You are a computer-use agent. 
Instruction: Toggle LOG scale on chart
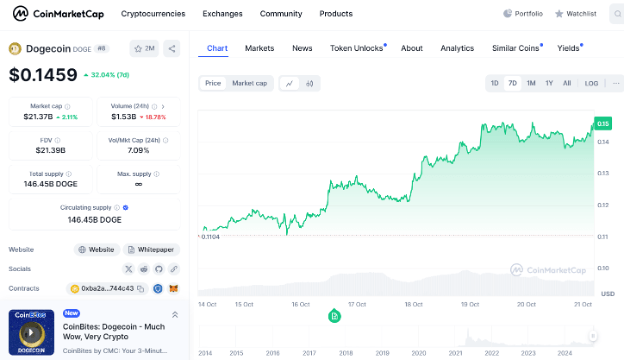coord(591,84)
